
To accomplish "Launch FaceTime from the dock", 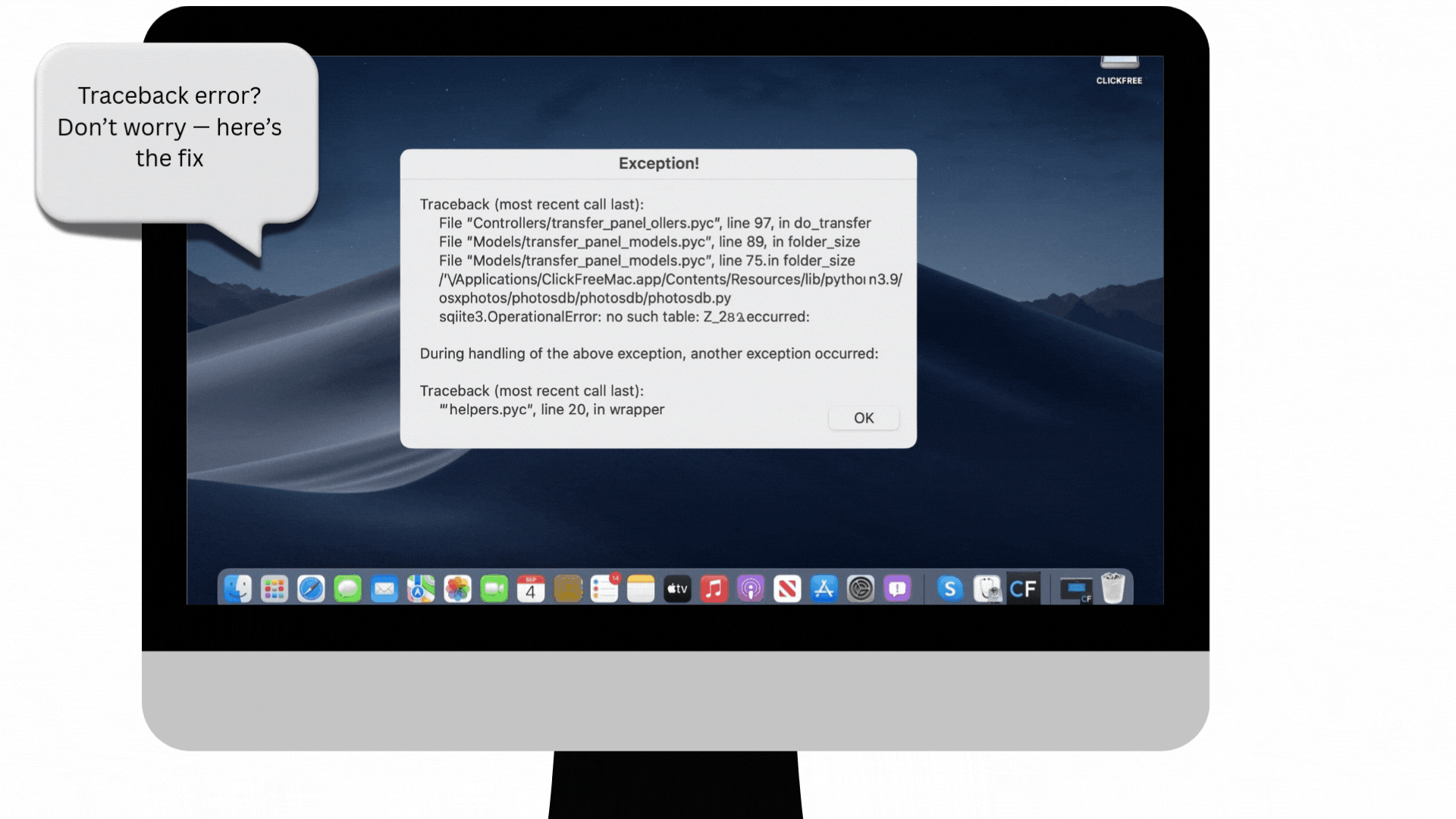I will [x=494, y=588].
